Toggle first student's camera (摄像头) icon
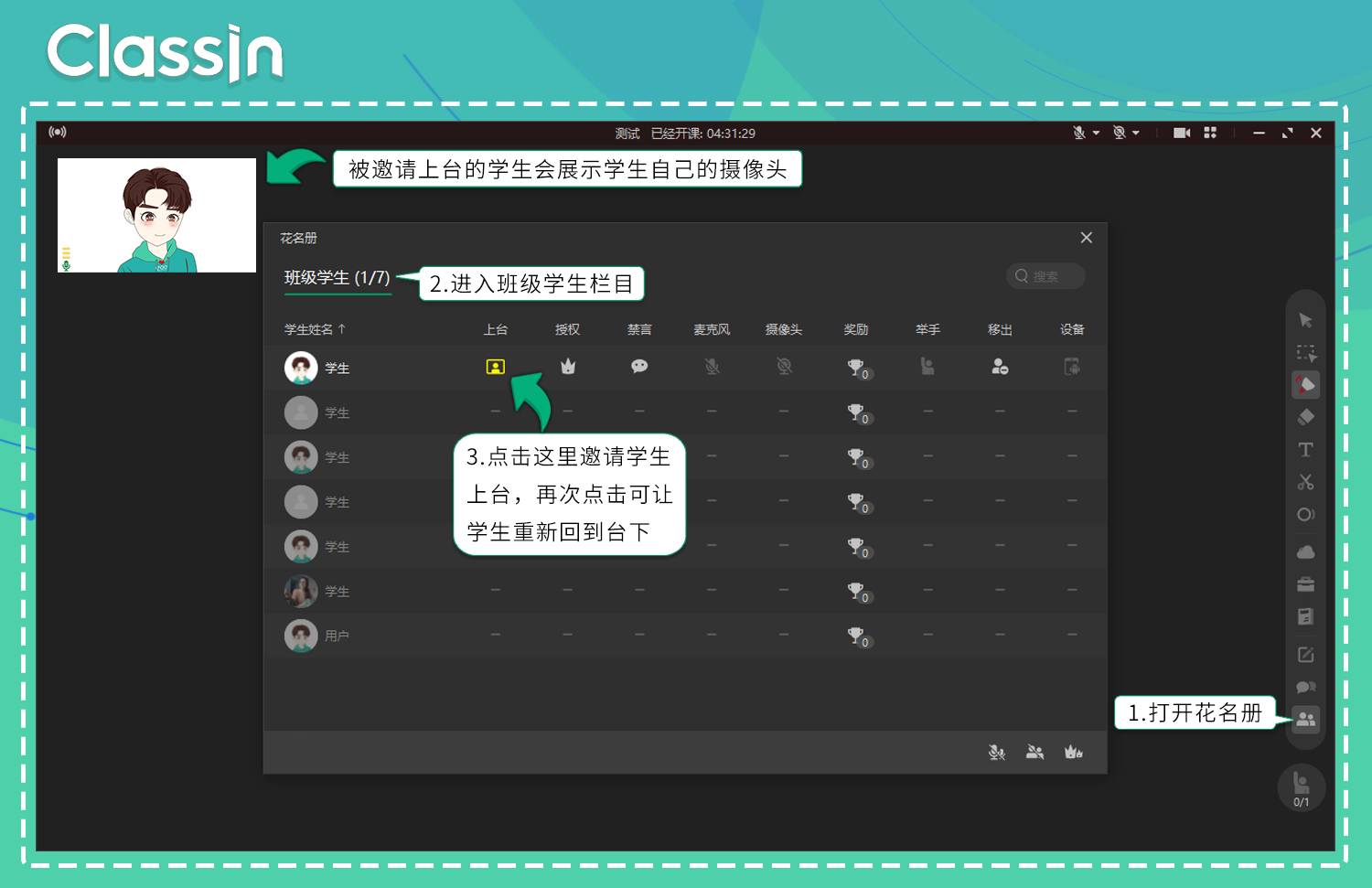 (x=784, y=366)
